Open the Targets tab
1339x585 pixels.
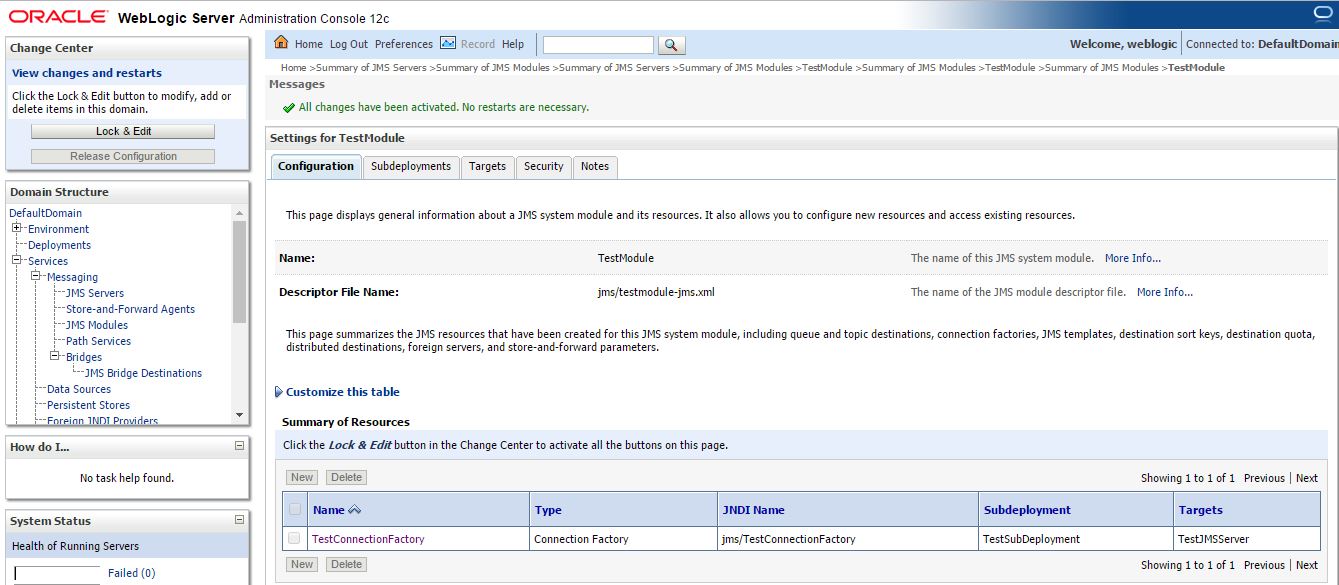[488, 167]
